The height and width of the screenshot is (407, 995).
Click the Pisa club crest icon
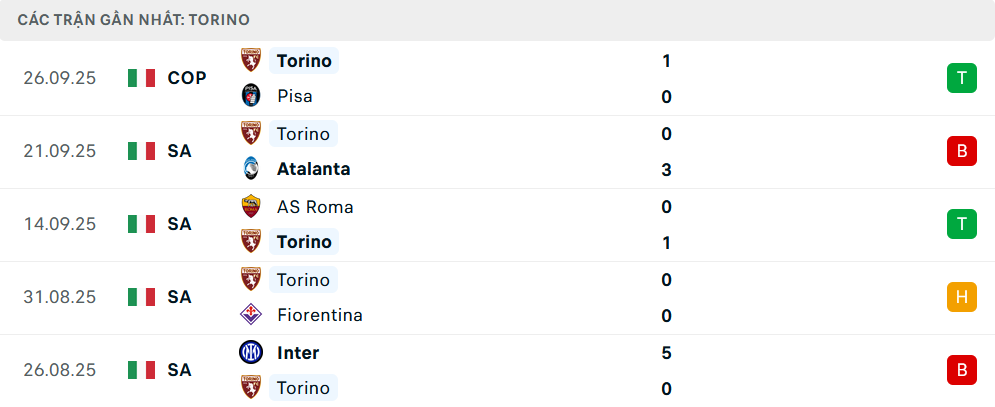pos(250,97)
